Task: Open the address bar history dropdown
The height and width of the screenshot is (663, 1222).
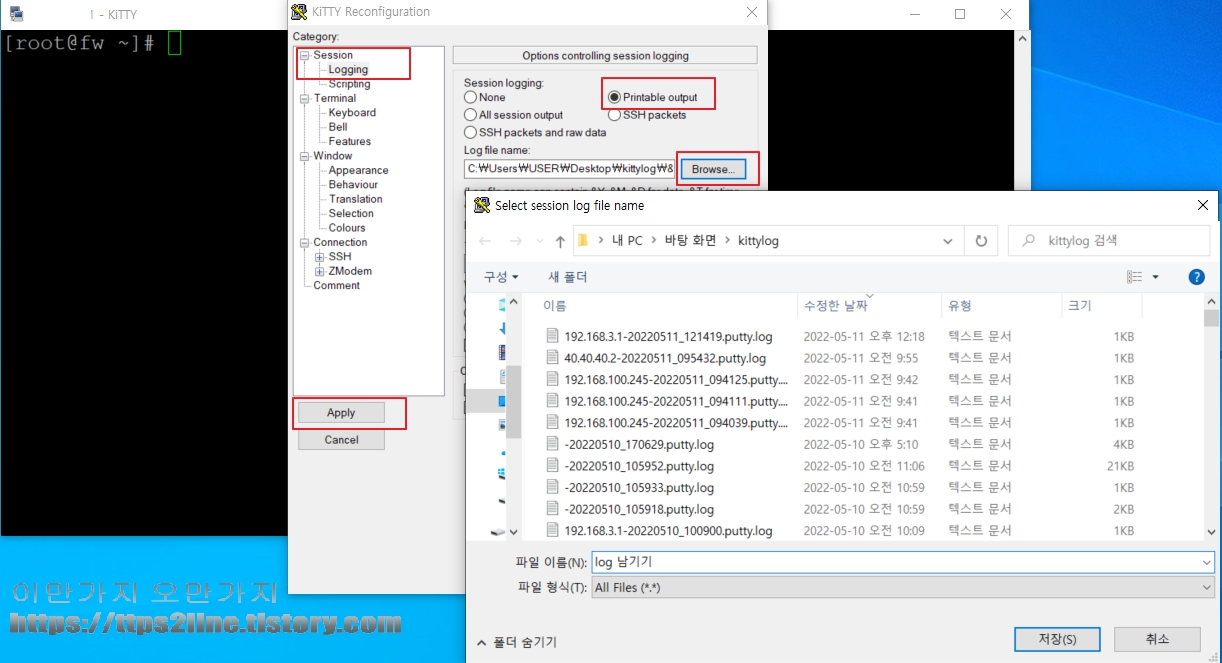Action: click(x=948, y=241)
